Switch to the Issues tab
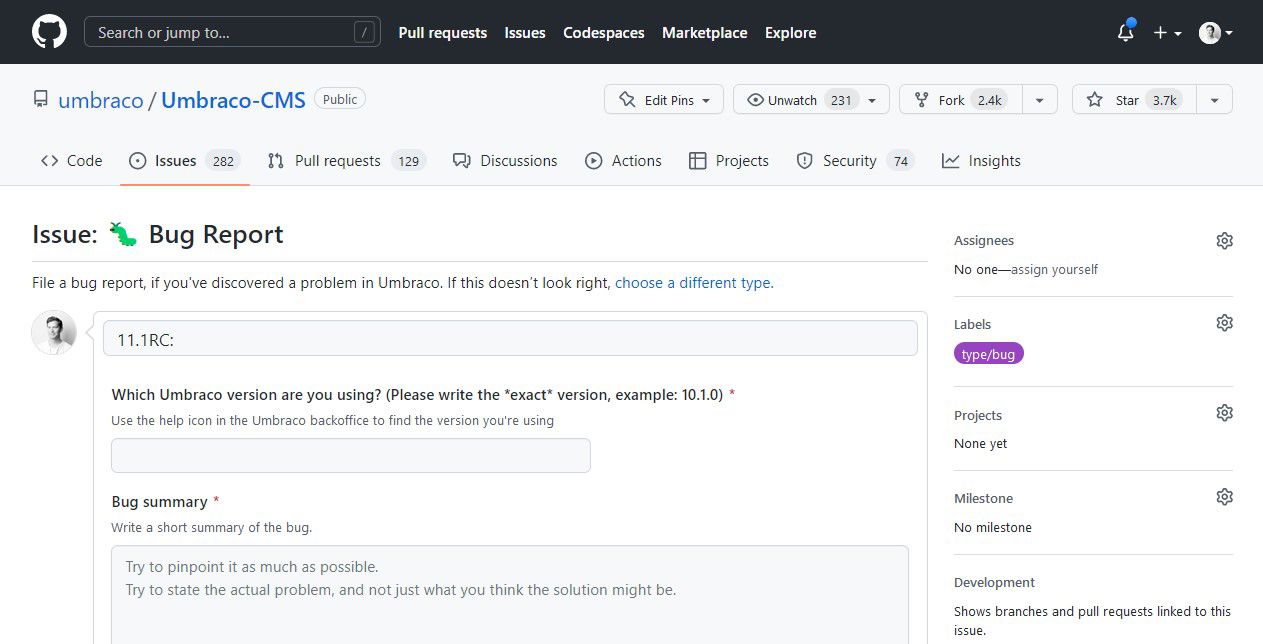The width and height of the screenshot is (1263, 644). (x=183, y=161)
